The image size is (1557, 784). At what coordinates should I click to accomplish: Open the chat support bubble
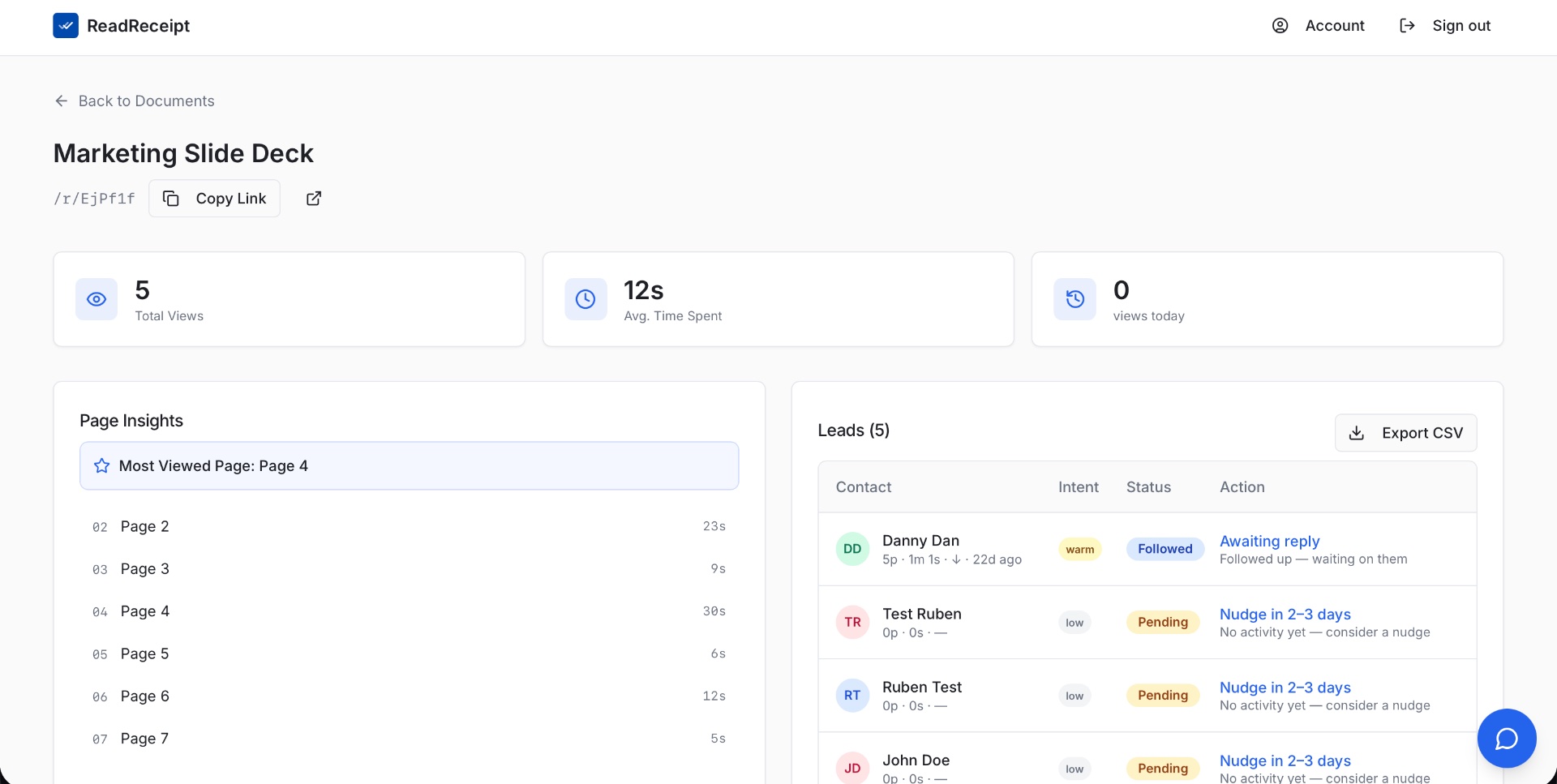point(1507,739)
